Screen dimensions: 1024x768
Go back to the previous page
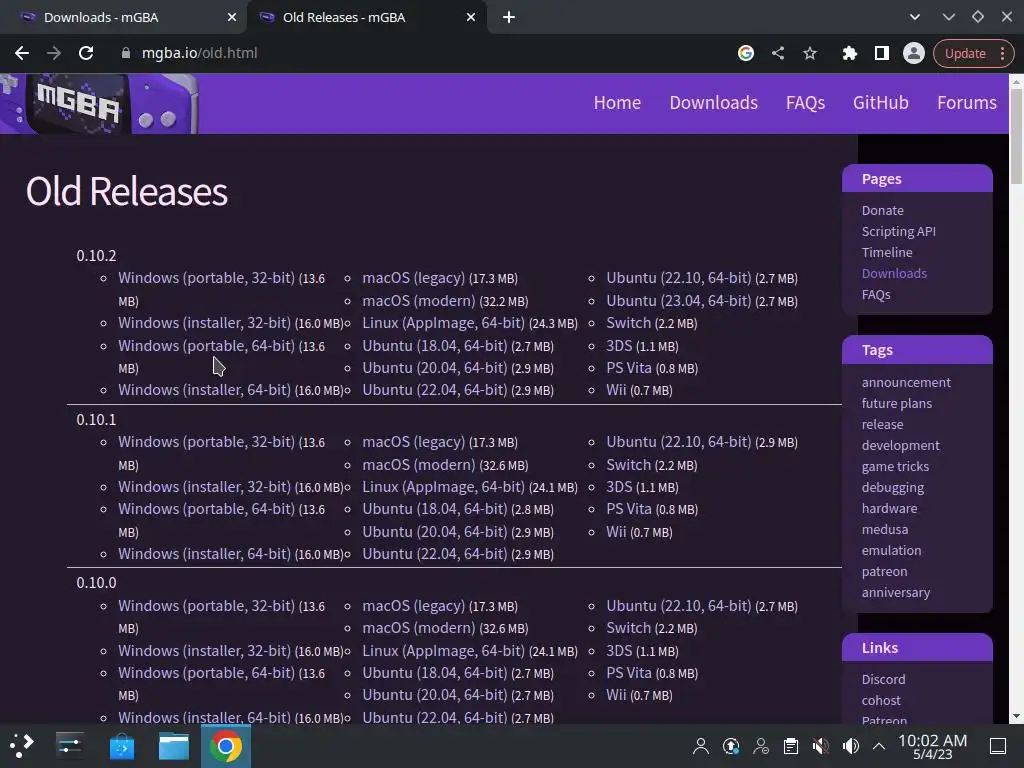pos(22,53)
